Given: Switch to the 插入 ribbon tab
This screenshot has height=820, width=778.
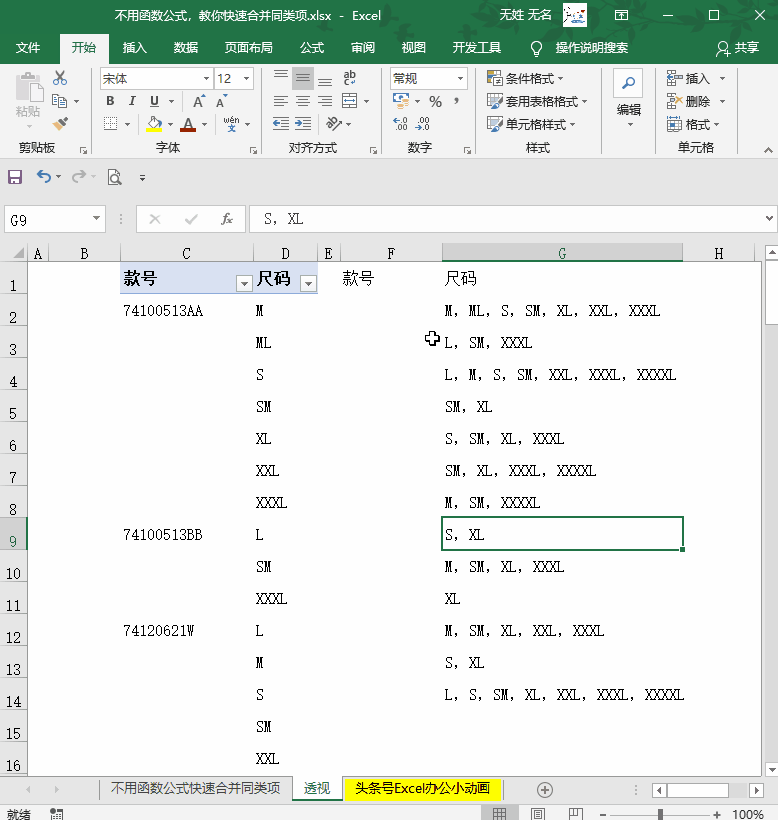Looking at the screenshot, I should point(134,48).
